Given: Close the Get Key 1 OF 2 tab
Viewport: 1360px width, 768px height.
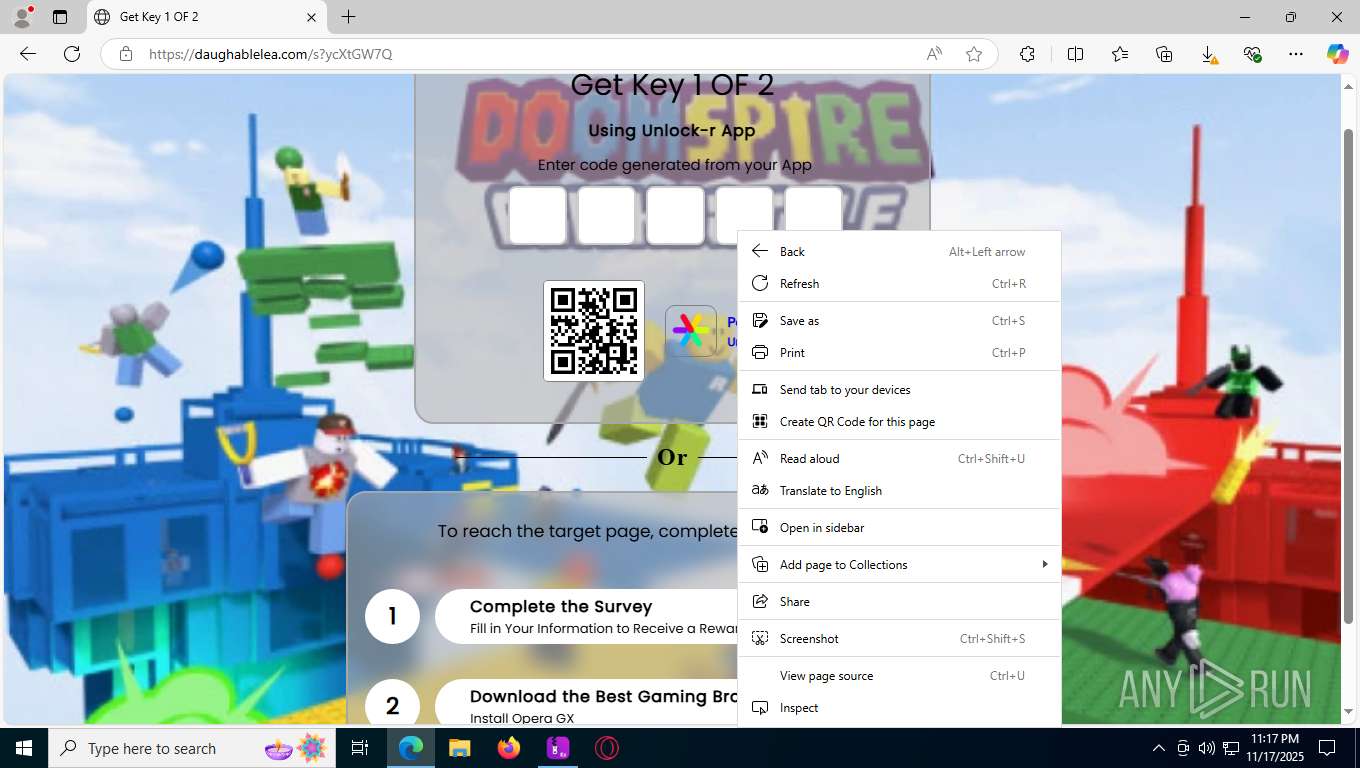Looking at the screenshot, I should pyautogui.click(x=311, y=17).
